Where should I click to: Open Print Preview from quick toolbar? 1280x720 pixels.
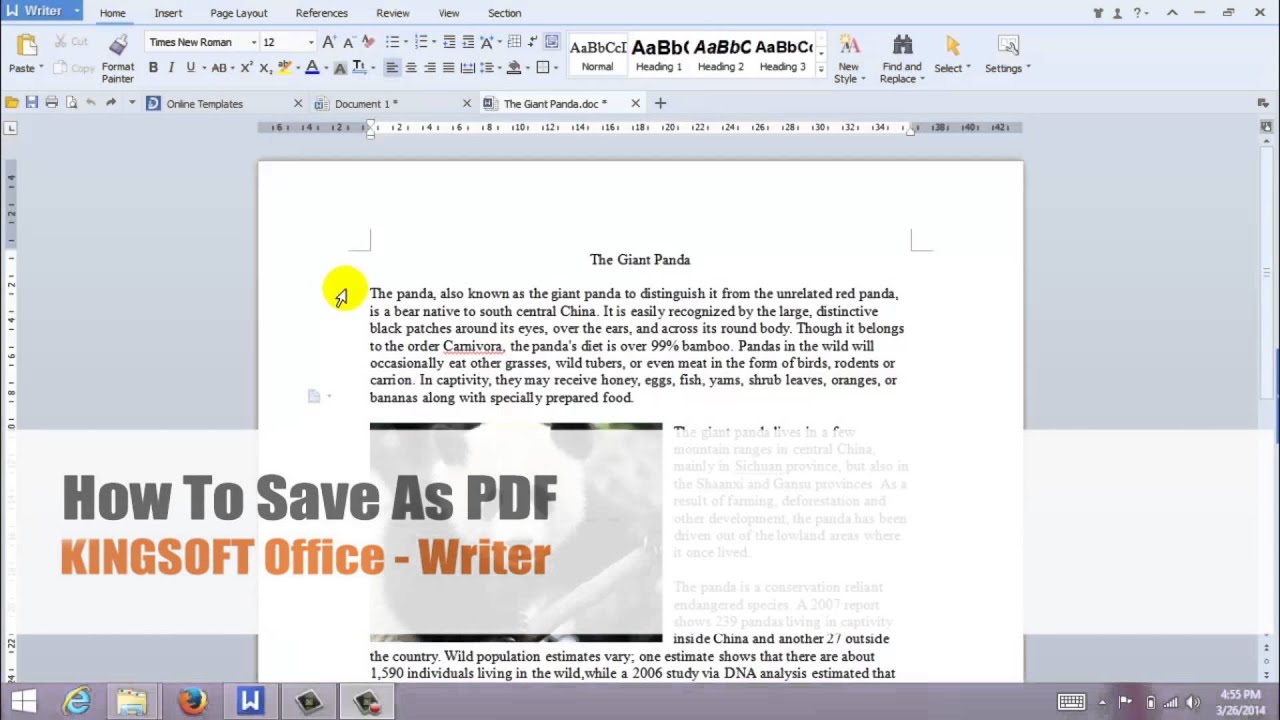(71, 103)
